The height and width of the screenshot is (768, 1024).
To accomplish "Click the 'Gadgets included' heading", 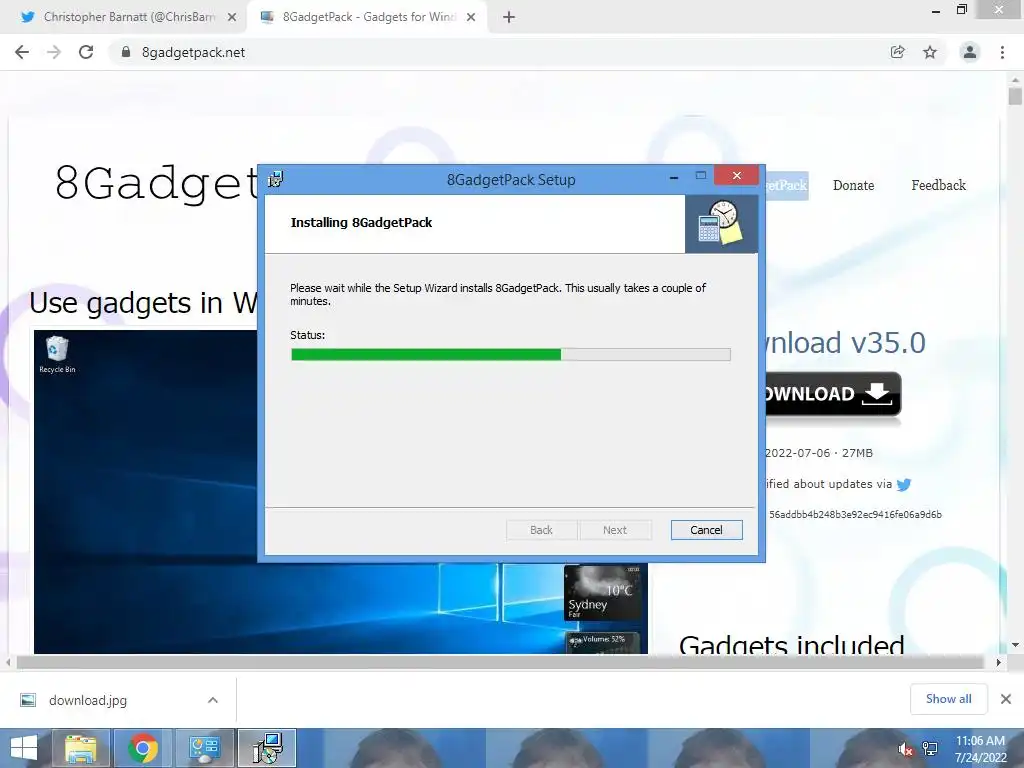I will point(792,644).
